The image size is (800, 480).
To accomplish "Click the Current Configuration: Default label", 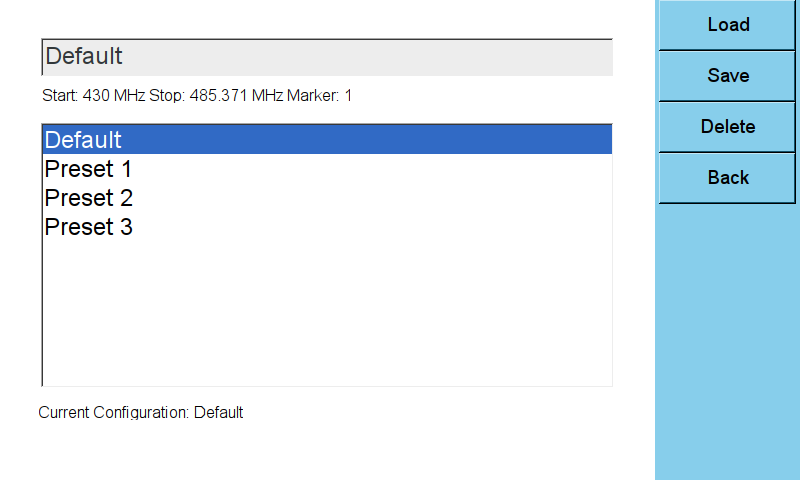I will click(140, 412).
